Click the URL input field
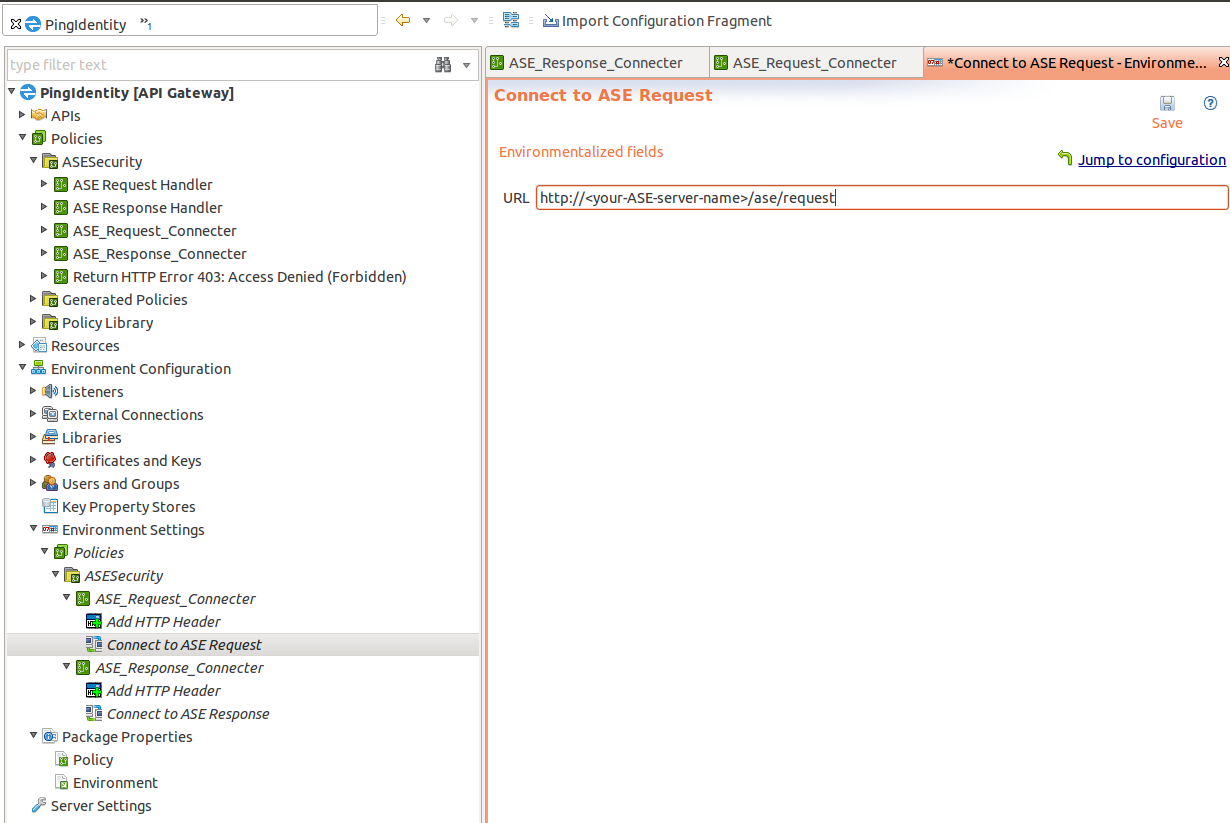The image size is (1230, 823). click(880, 198)
